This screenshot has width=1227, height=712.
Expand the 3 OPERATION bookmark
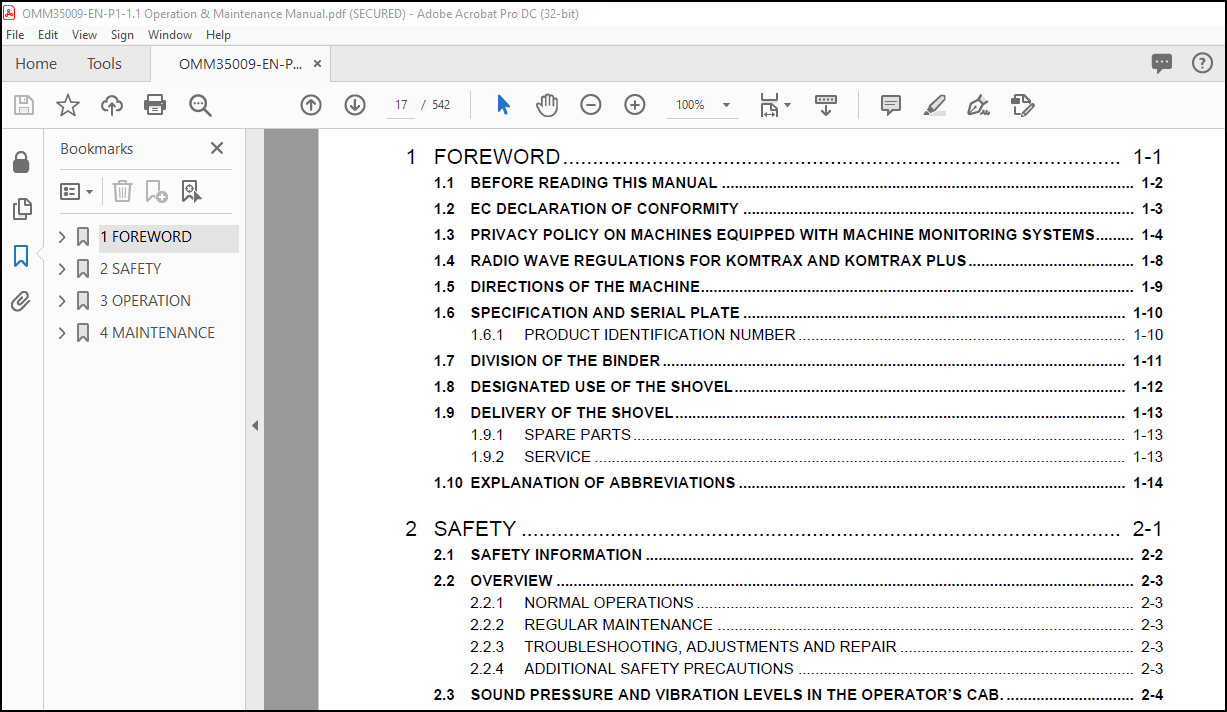(62, 301)
